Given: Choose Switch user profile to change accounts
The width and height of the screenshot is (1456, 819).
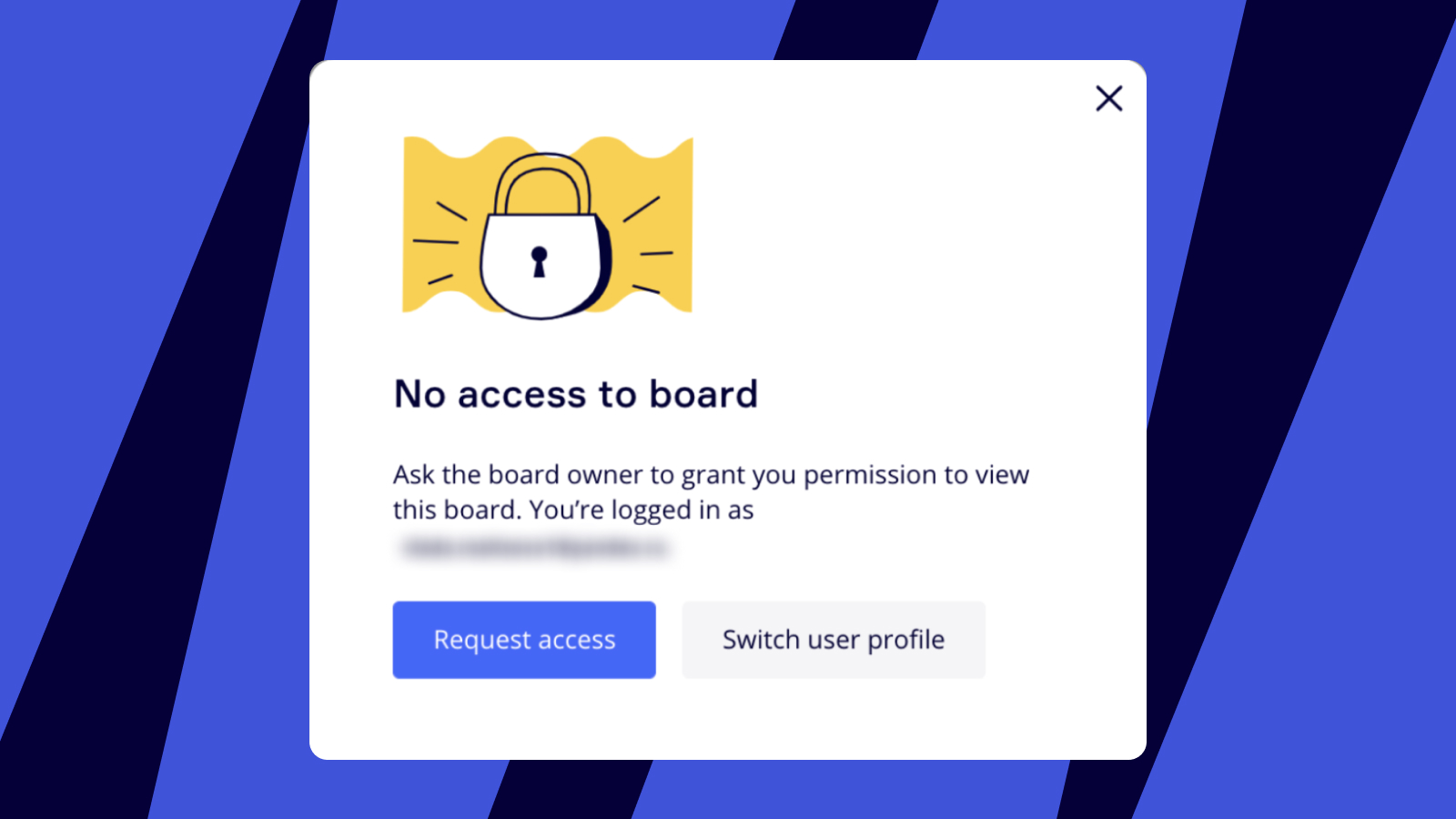Looking at the screenshot, I should (x=833, y=639).
